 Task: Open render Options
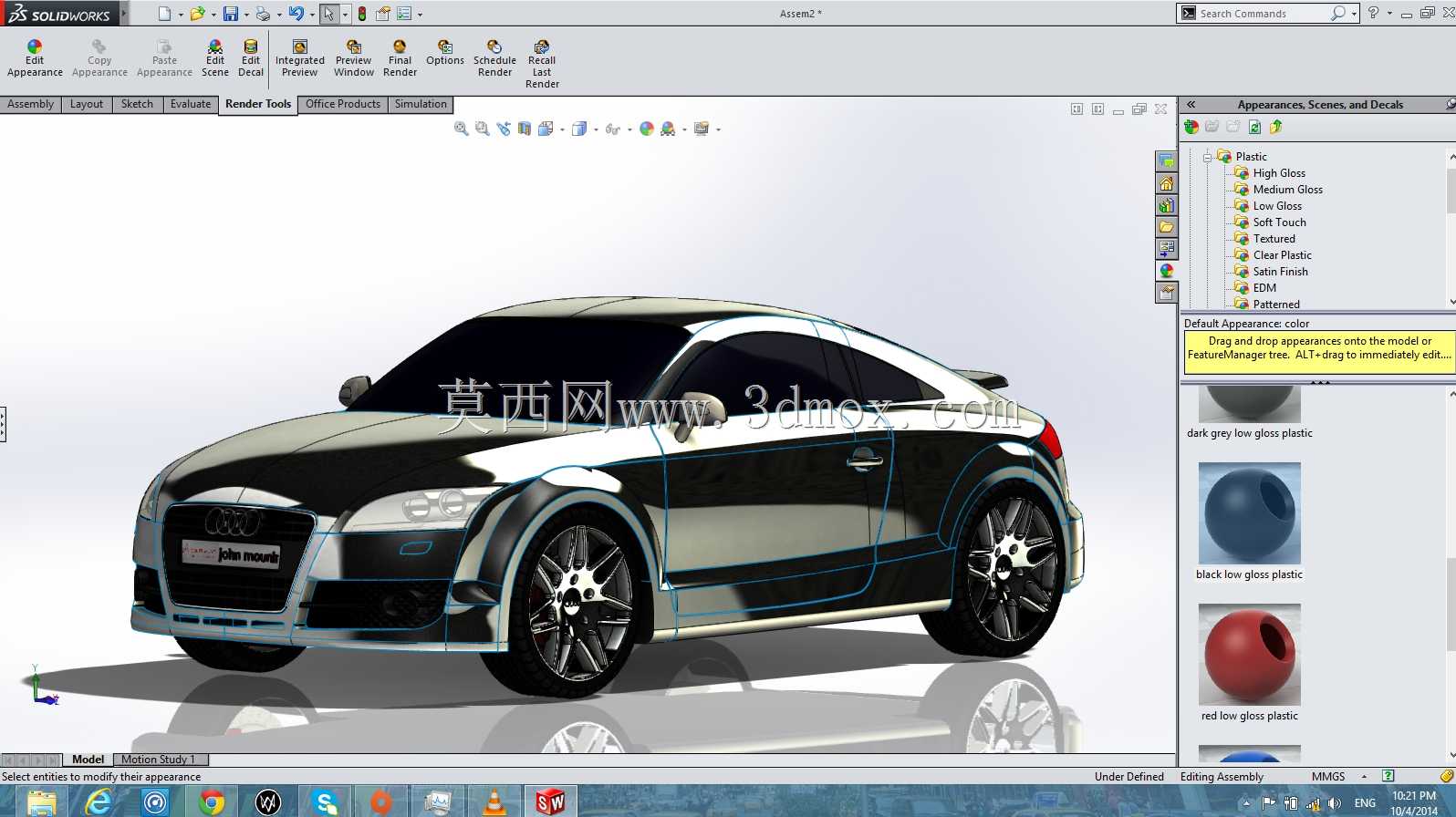445,53
